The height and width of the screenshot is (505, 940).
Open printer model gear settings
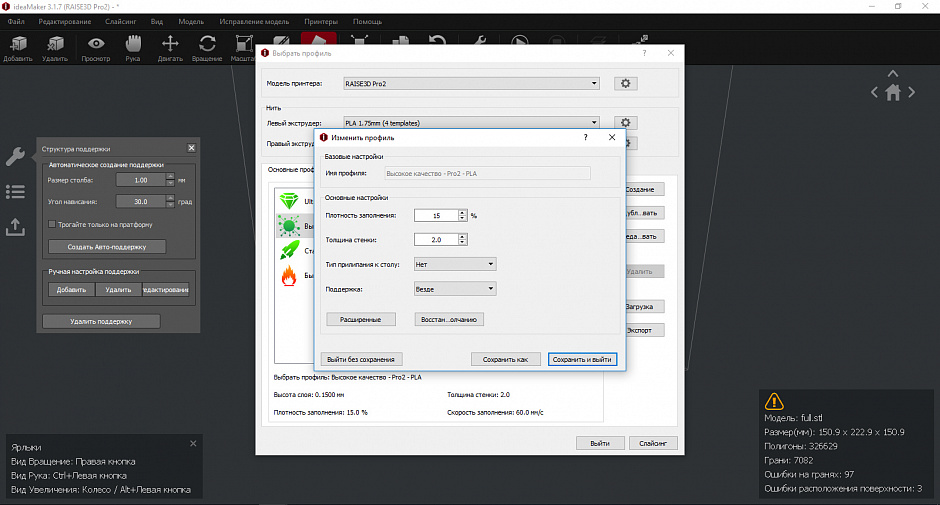coord(625,83)
